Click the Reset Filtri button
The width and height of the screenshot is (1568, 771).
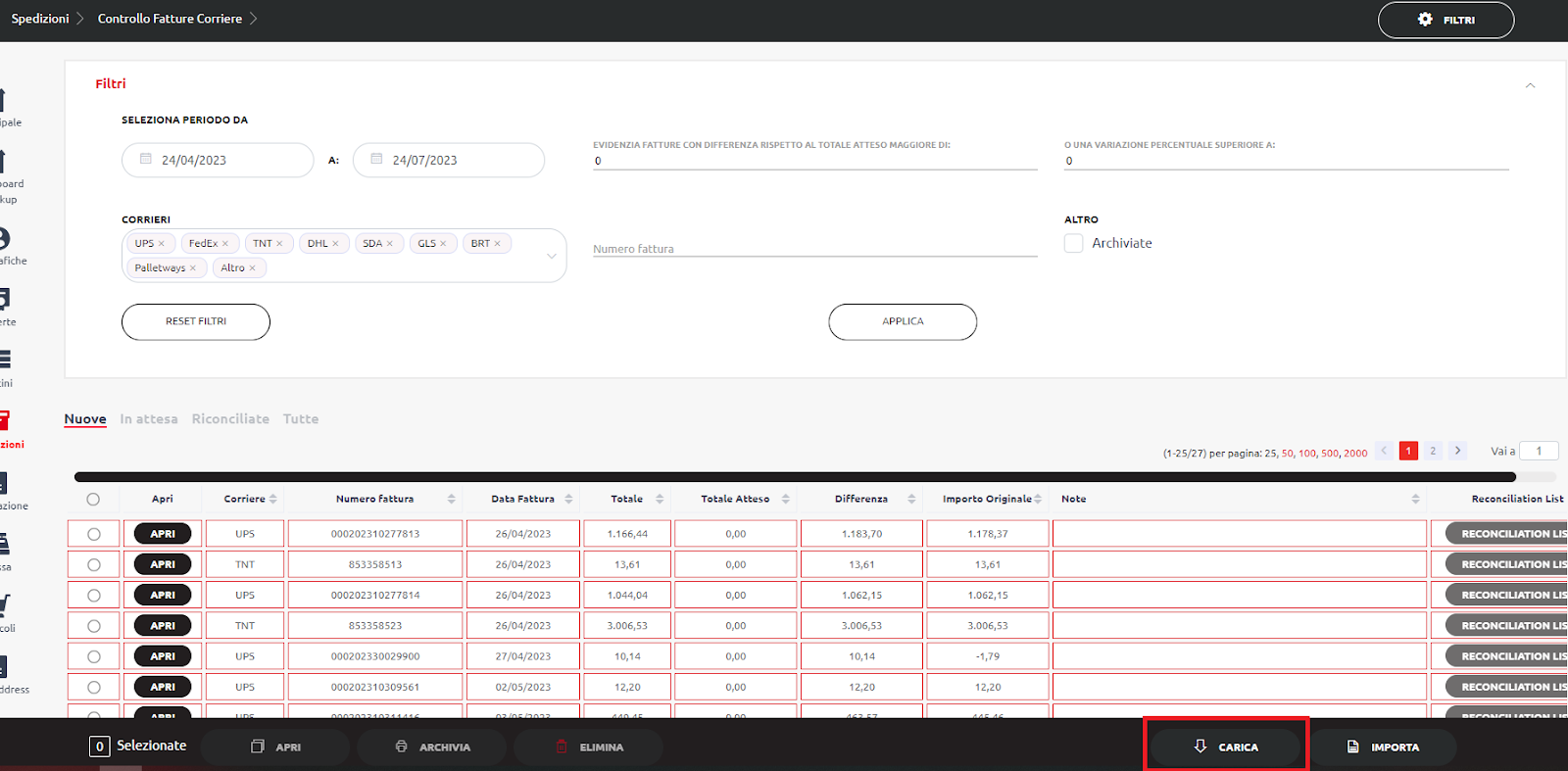pos(196,321)
